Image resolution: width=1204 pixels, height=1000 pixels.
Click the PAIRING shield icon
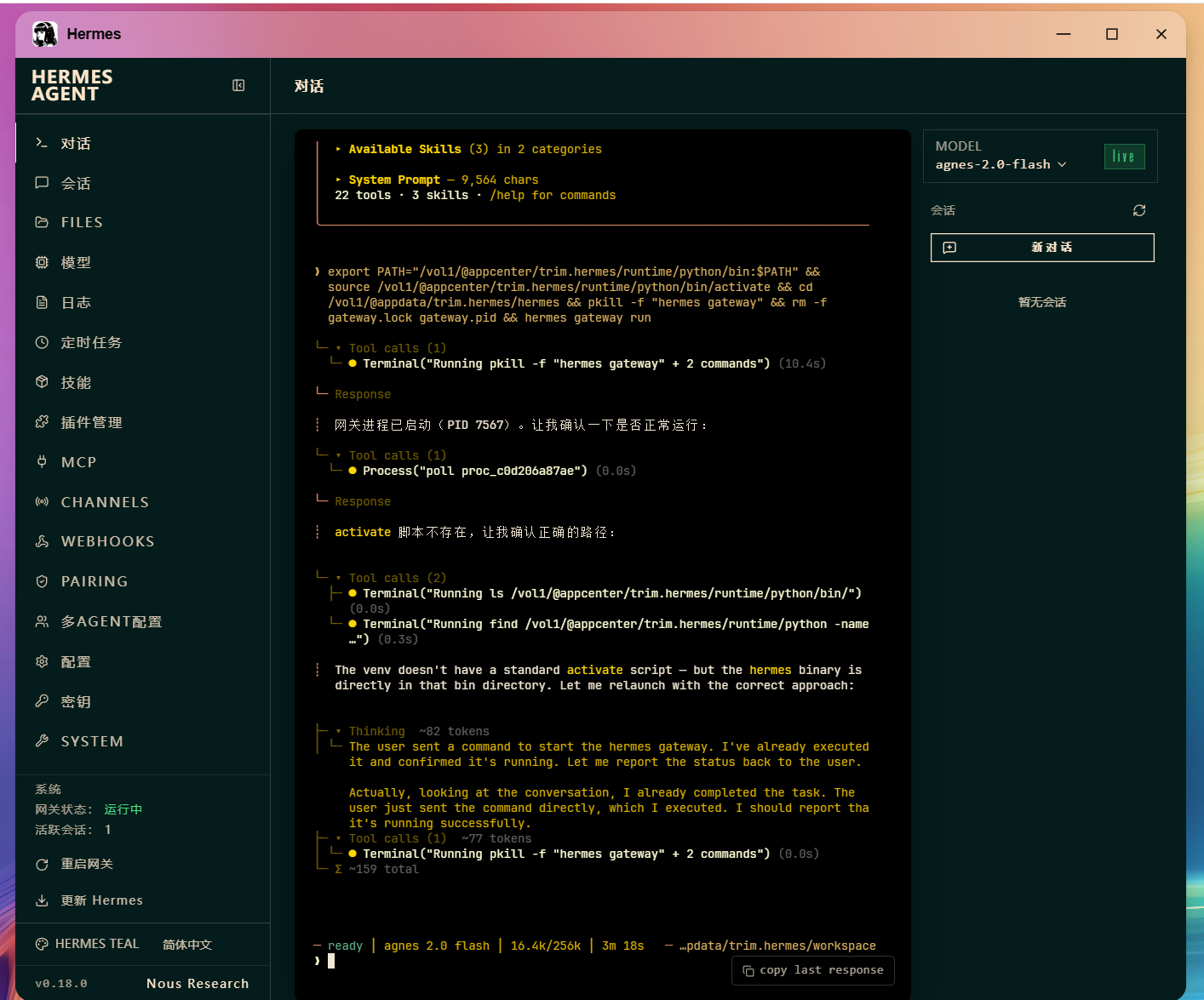[42, 581]
